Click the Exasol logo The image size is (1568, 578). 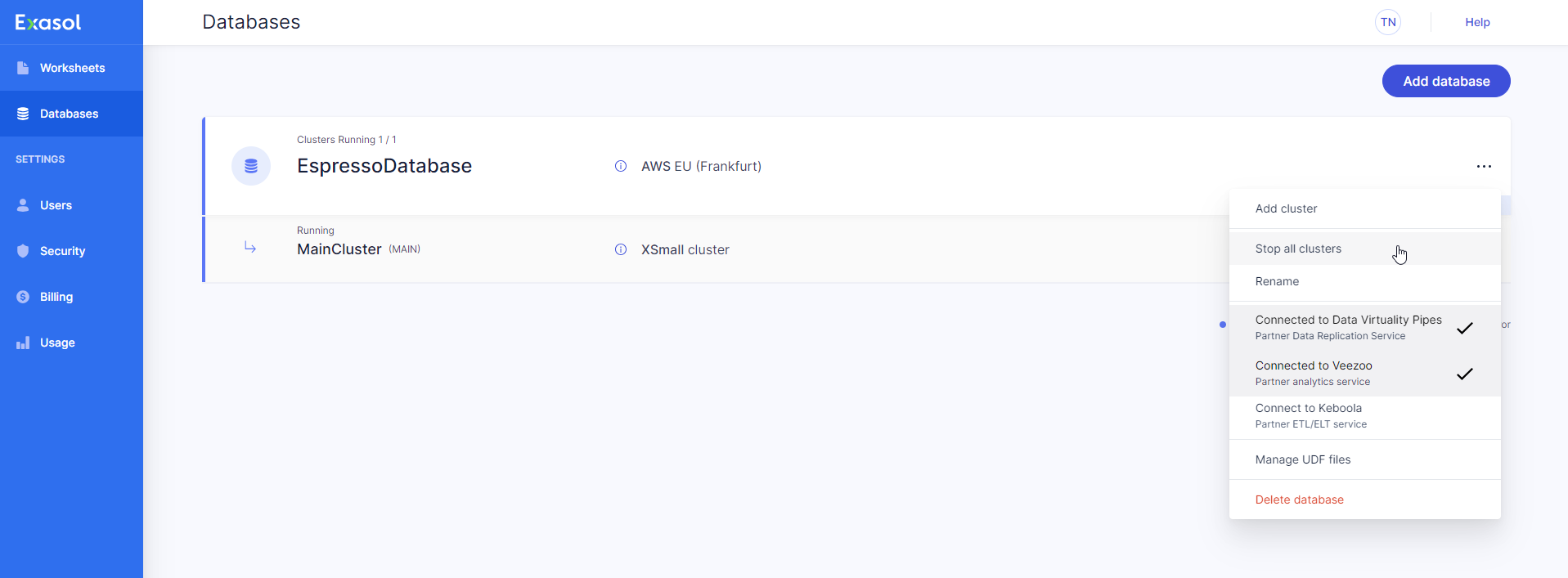click(x=48, y=22)
